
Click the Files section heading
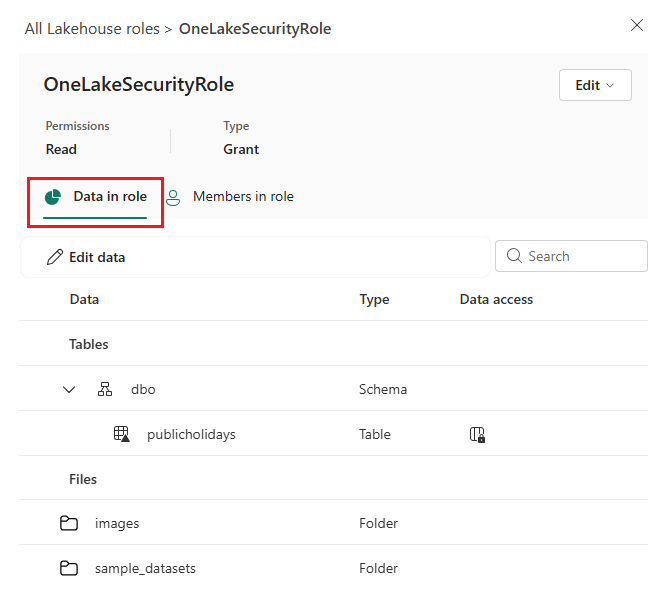coord(83,480)
